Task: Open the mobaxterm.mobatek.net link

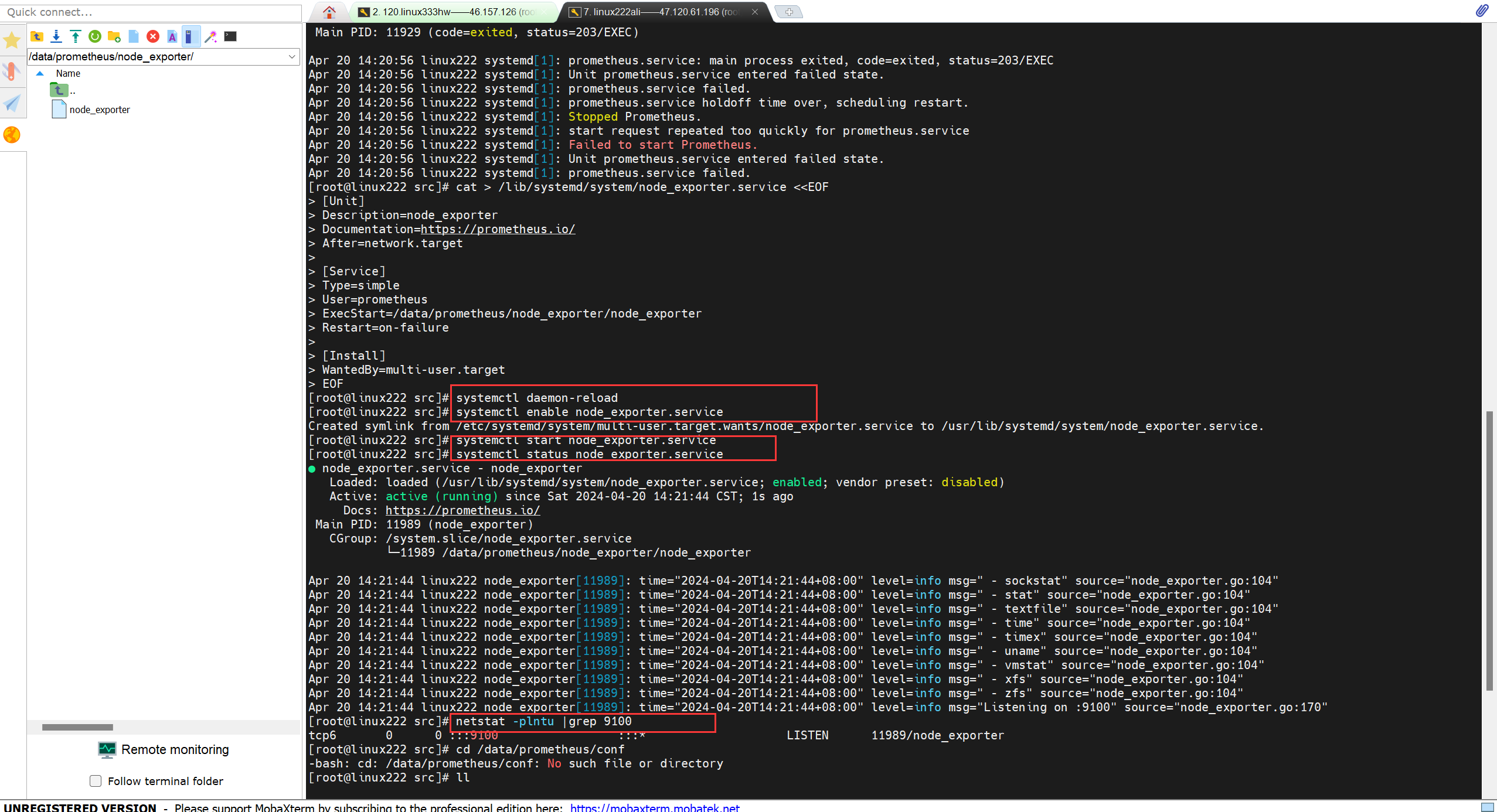Action: [x=654, y=807]
